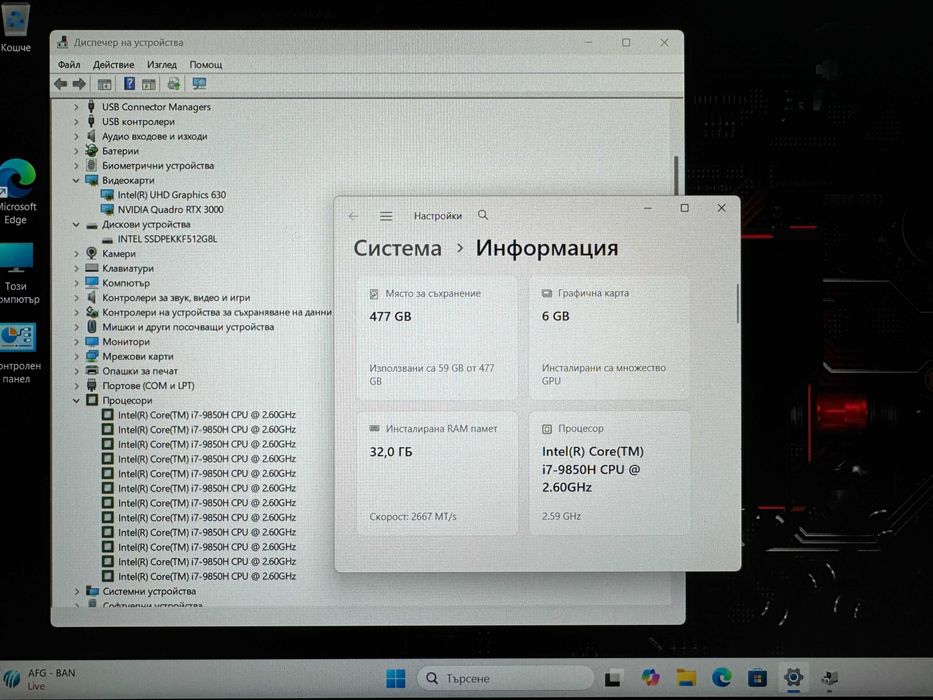The height and width of the screenshot is (700, 933).
Task: Switch to Settings gear on taskbar
Action: tap(793, 677)
